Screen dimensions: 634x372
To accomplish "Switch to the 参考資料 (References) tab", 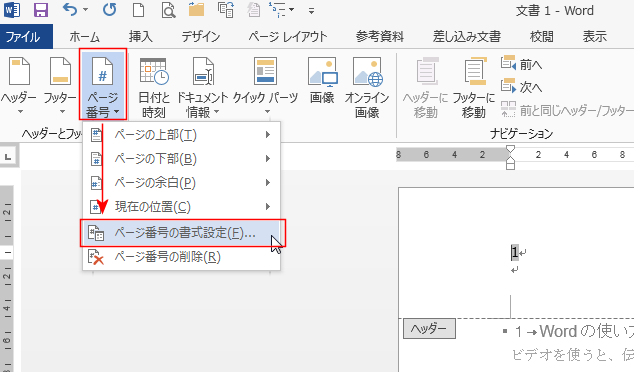I will 380,37.
